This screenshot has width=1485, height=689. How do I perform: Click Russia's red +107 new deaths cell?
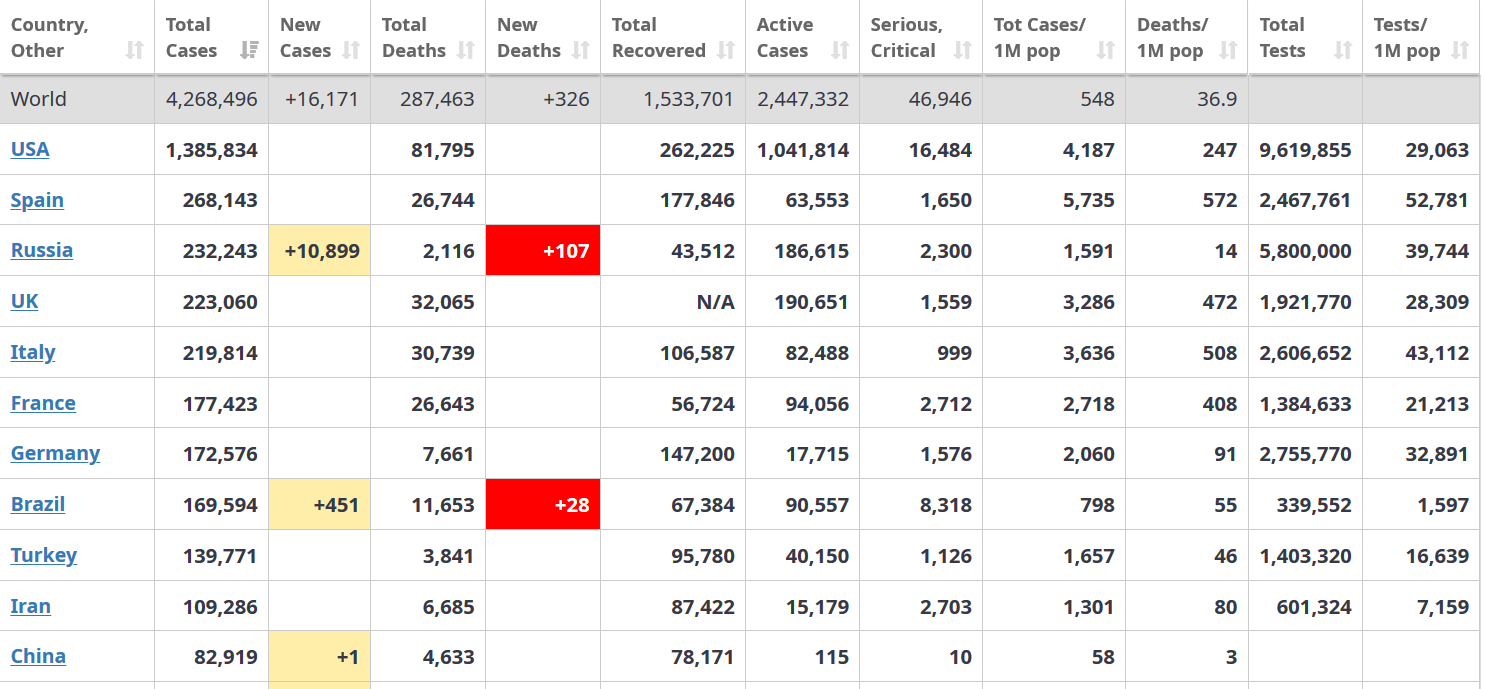tap(543, 250)
